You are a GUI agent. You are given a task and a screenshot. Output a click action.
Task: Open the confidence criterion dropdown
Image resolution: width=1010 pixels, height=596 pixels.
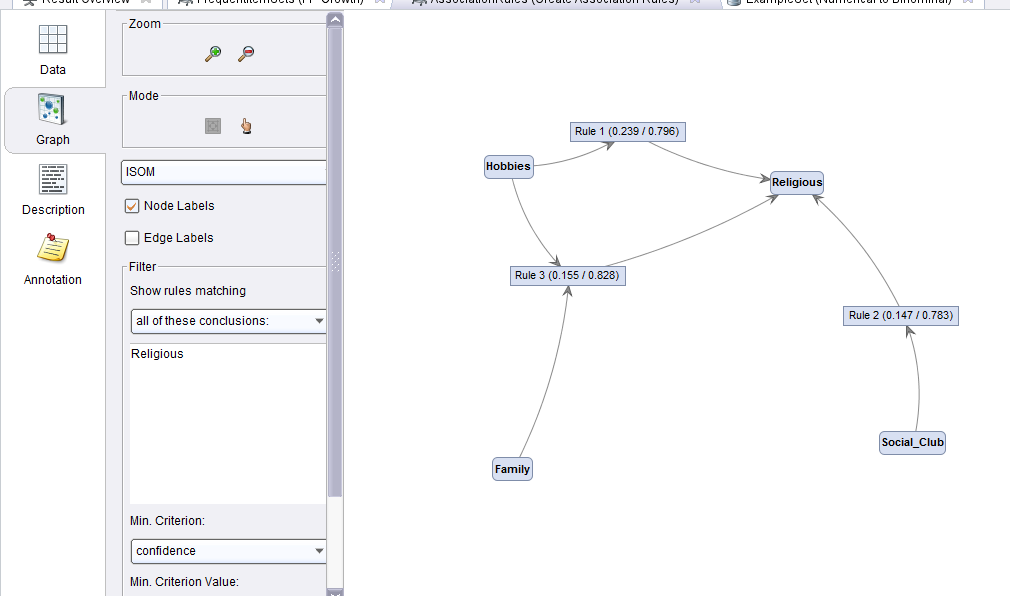pos(229,551)
